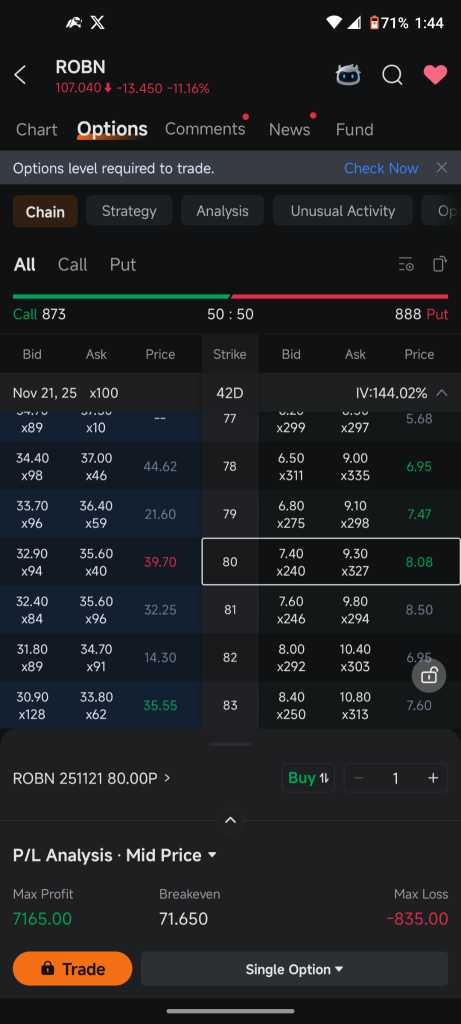Decrease quantity with the minus button
The height and width of the screenshot is (1024, 461).
tap(358, 778)
